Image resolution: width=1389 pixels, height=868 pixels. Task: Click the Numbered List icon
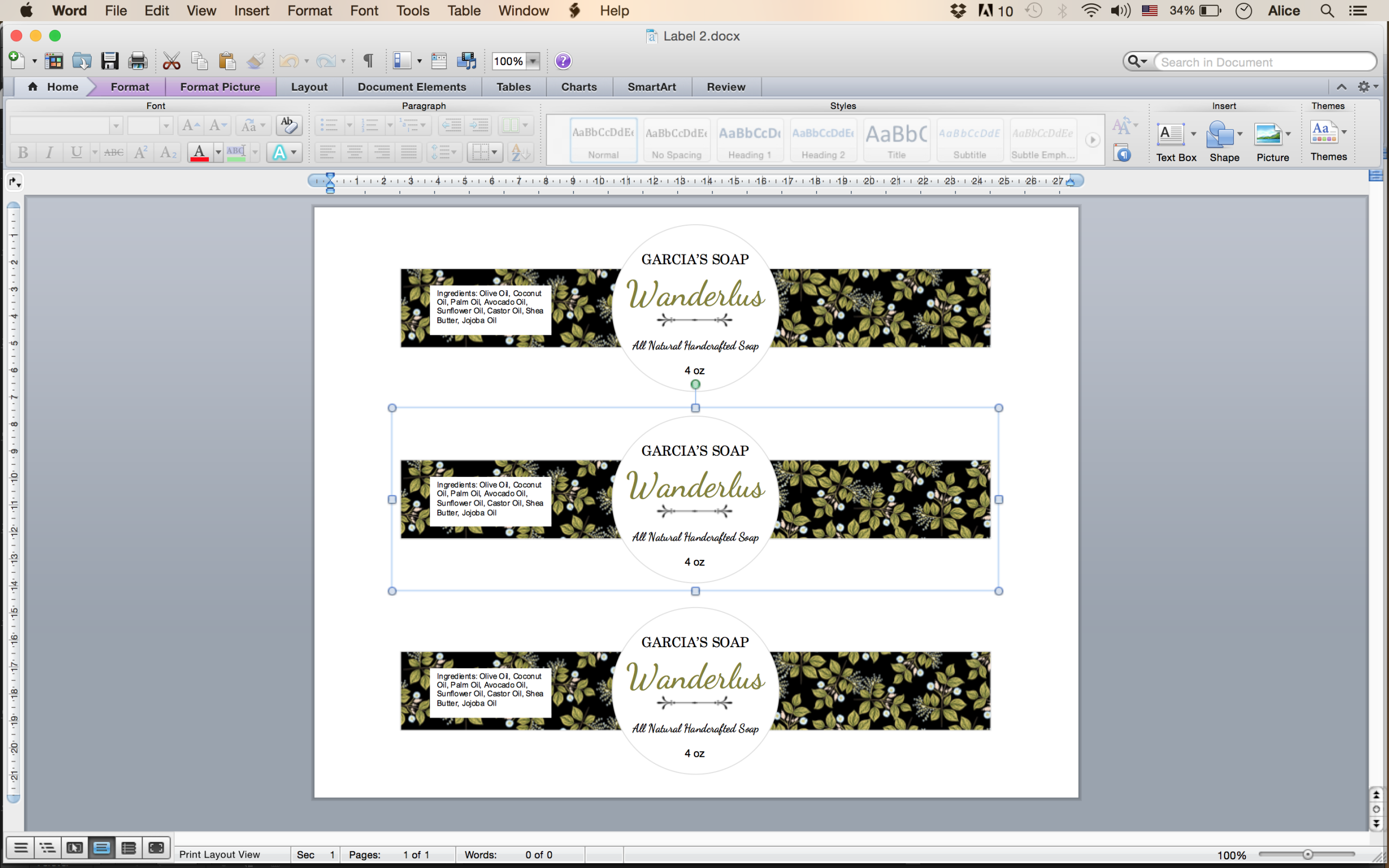(369, 125)
